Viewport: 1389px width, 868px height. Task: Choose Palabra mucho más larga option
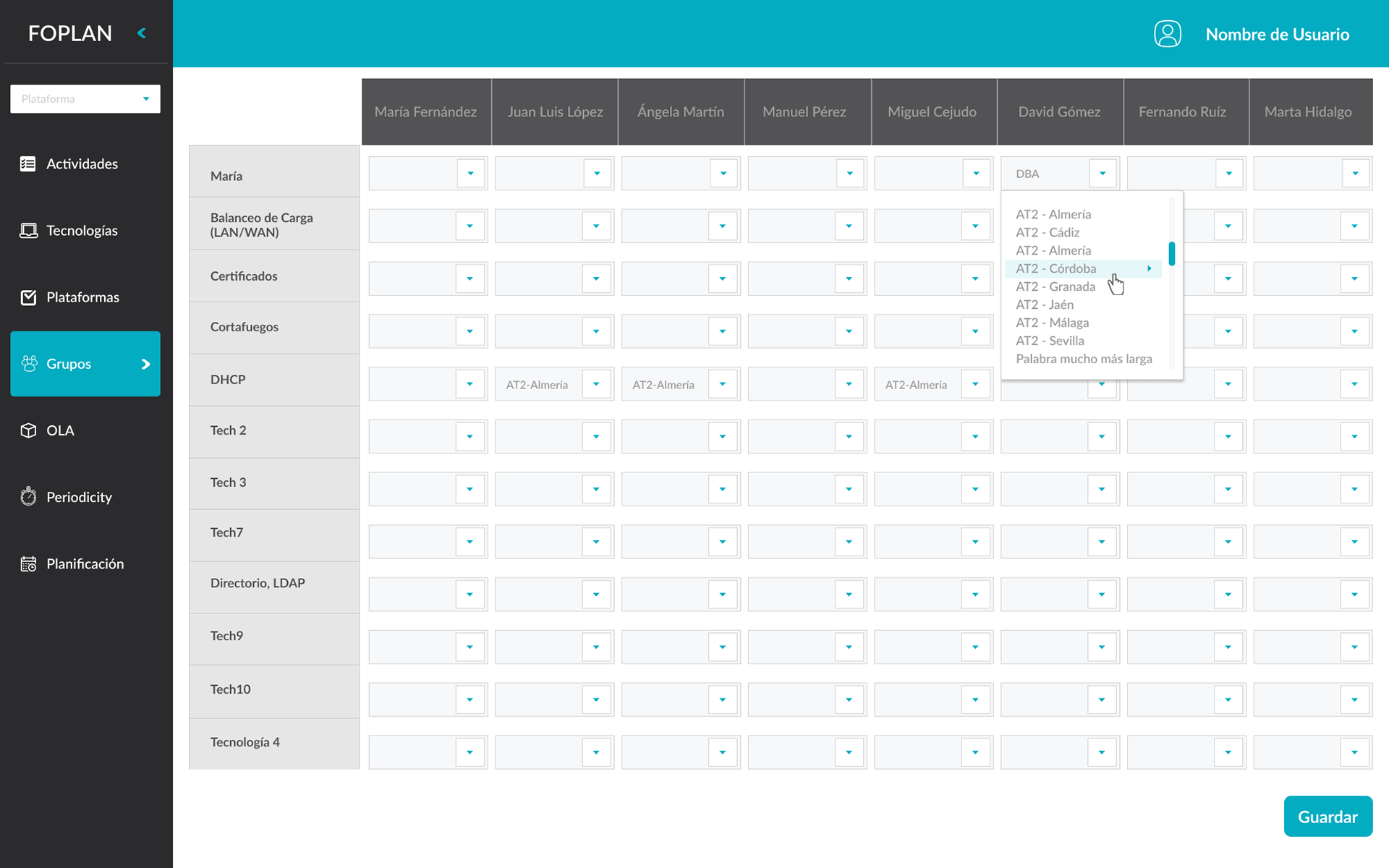(1083, 359)
